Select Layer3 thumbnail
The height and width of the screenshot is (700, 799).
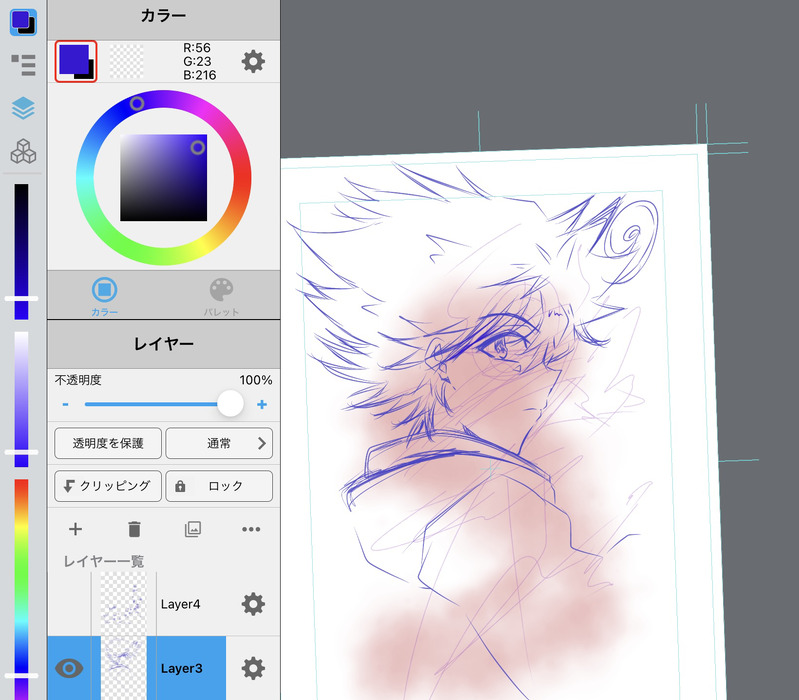[x=123, y=668]
